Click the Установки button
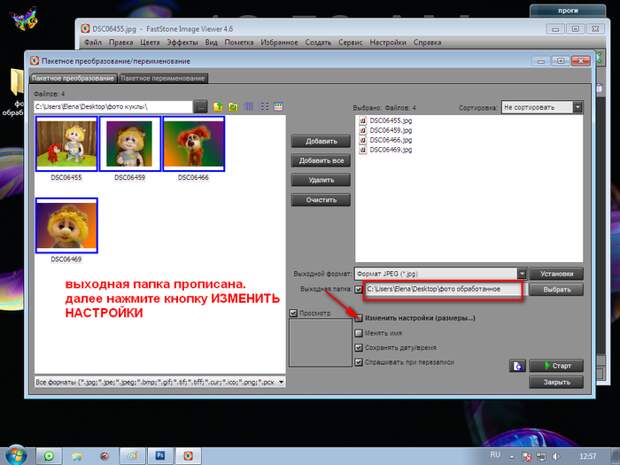620x465 pixels. pos(556,274)
